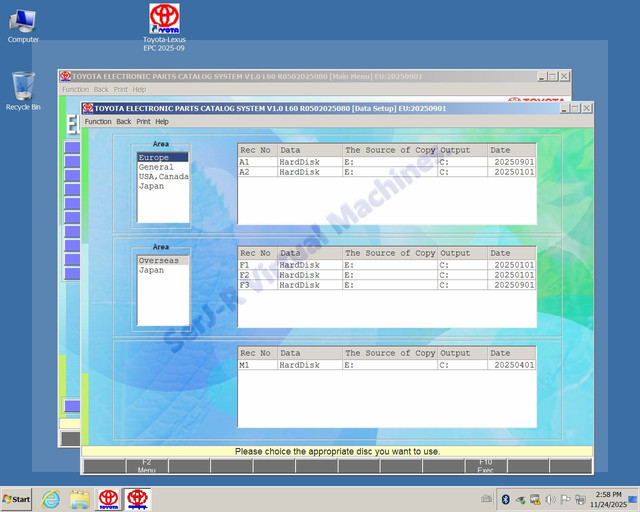
Task: Close the Data Setup window
Action: tap(587, 108)
